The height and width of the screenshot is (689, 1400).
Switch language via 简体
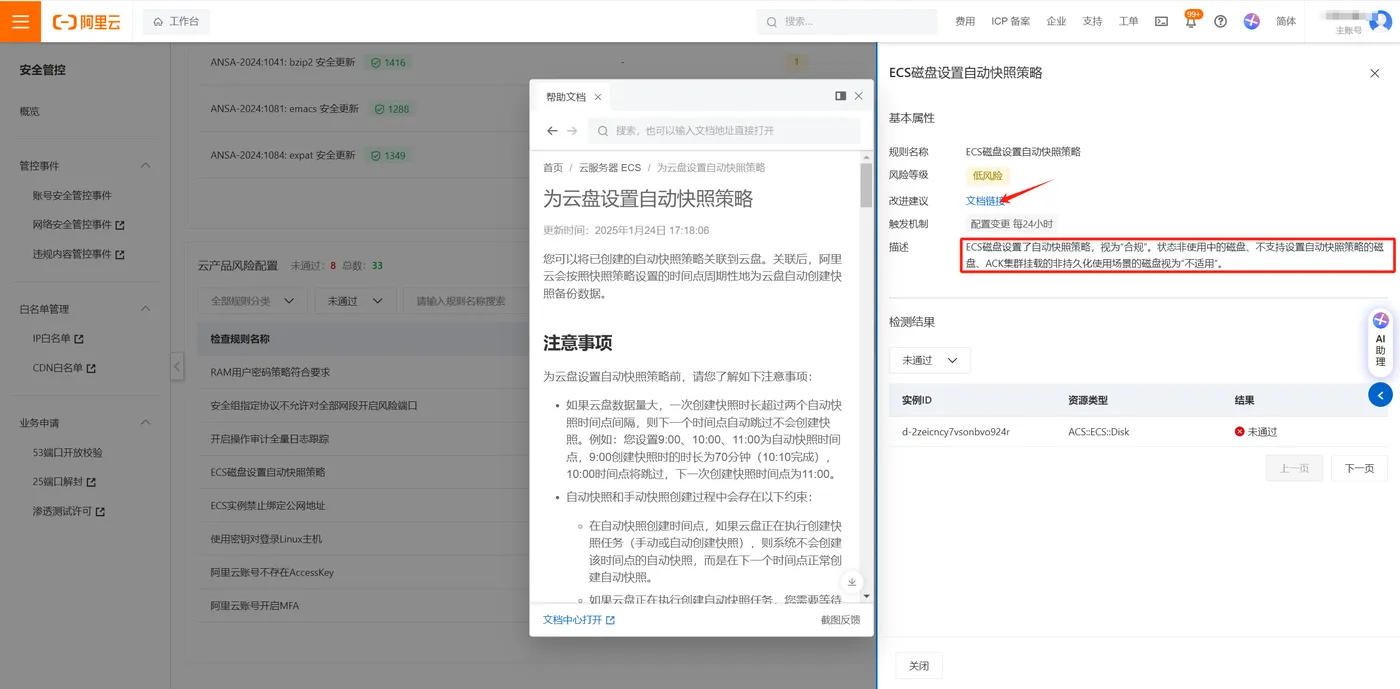(1286, 21)
